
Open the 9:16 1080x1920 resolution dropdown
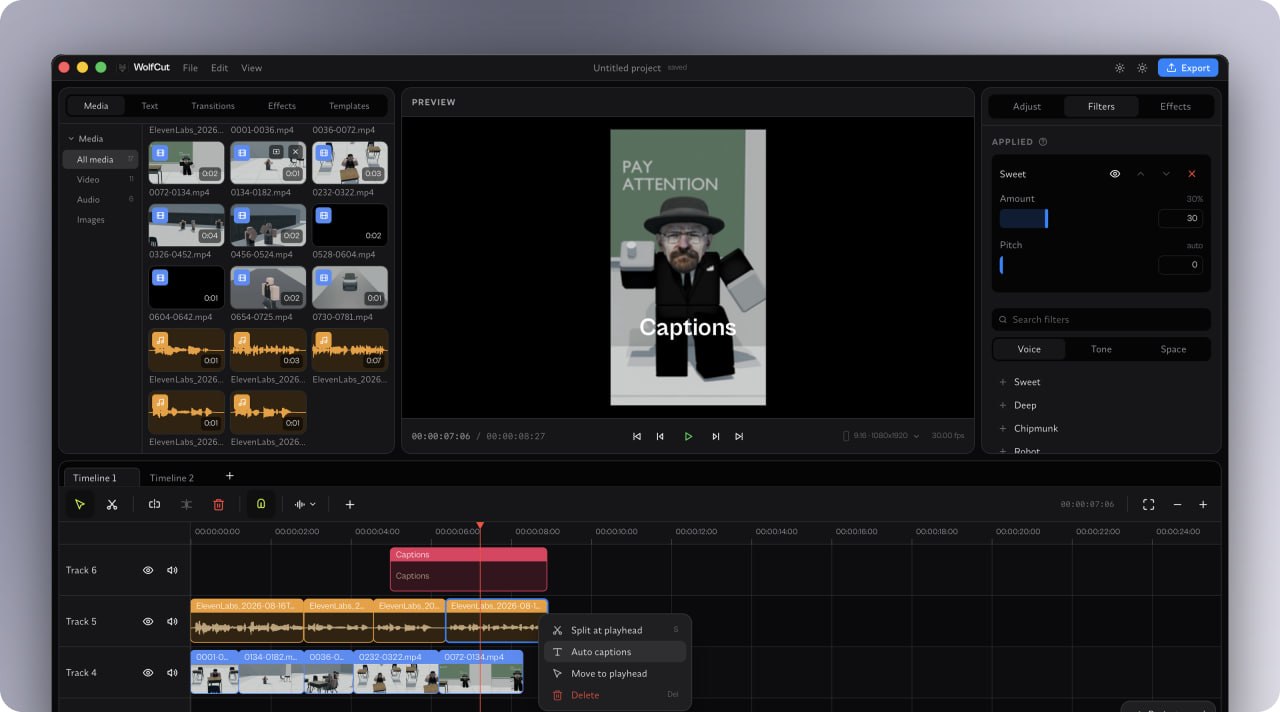click(x=882, y=436)
